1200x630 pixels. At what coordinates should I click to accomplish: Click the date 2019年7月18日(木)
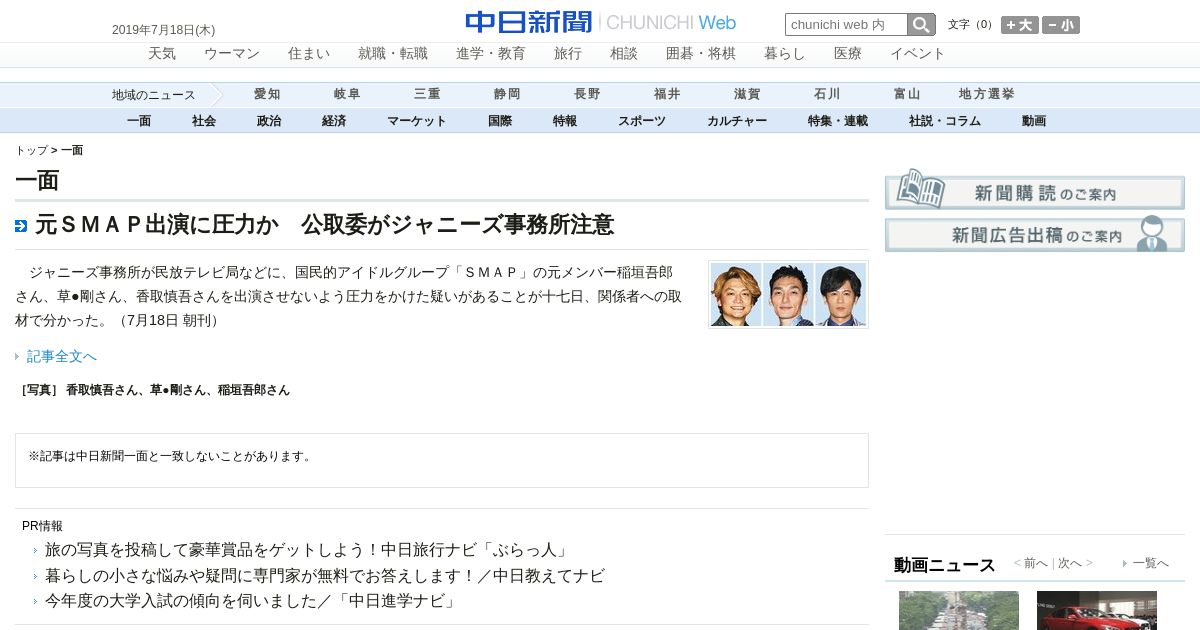[163, 30]
